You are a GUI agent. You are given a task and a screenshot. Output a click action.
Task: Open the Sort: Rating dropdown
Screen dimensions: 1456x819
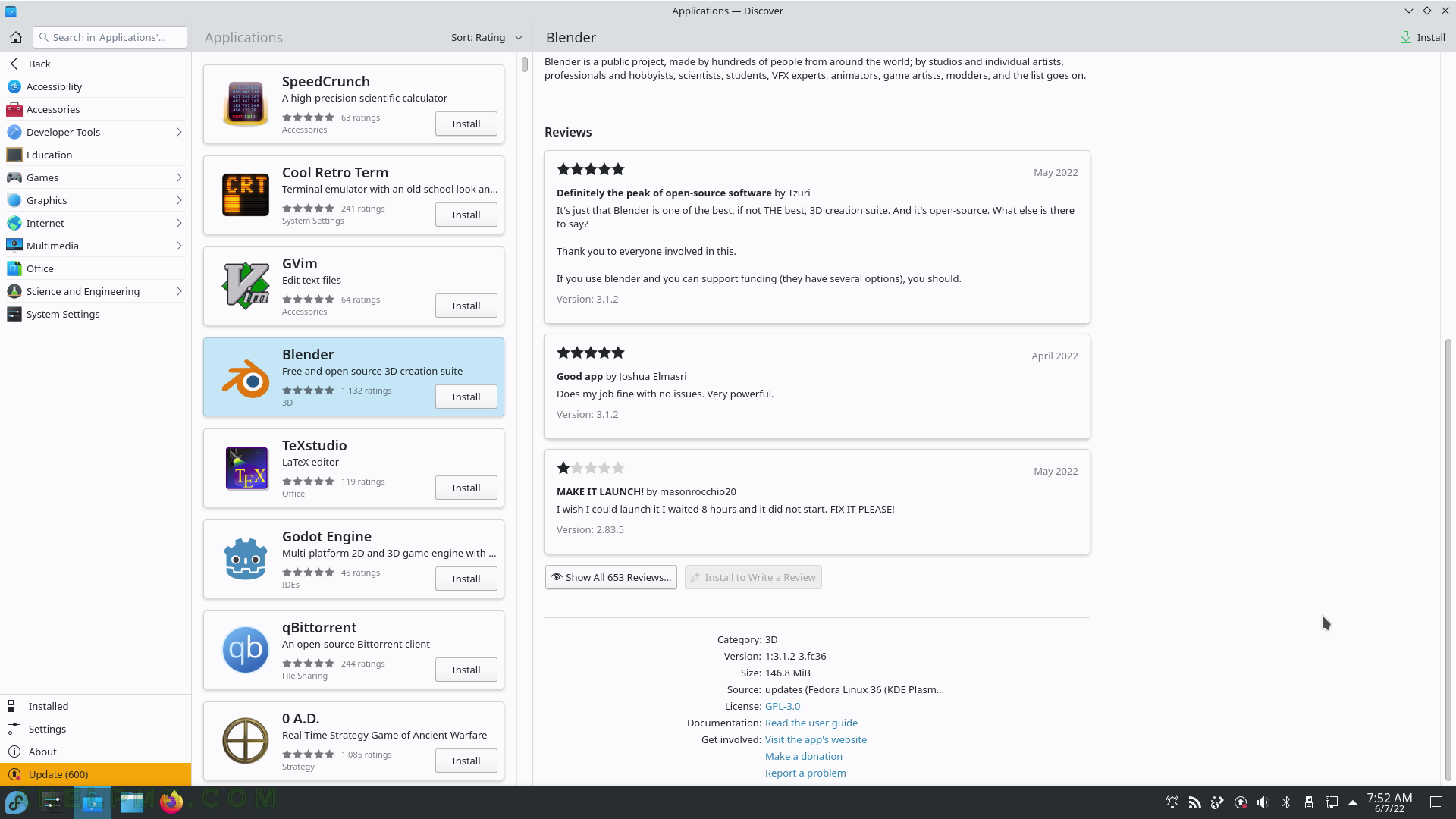tap(487, 37)
